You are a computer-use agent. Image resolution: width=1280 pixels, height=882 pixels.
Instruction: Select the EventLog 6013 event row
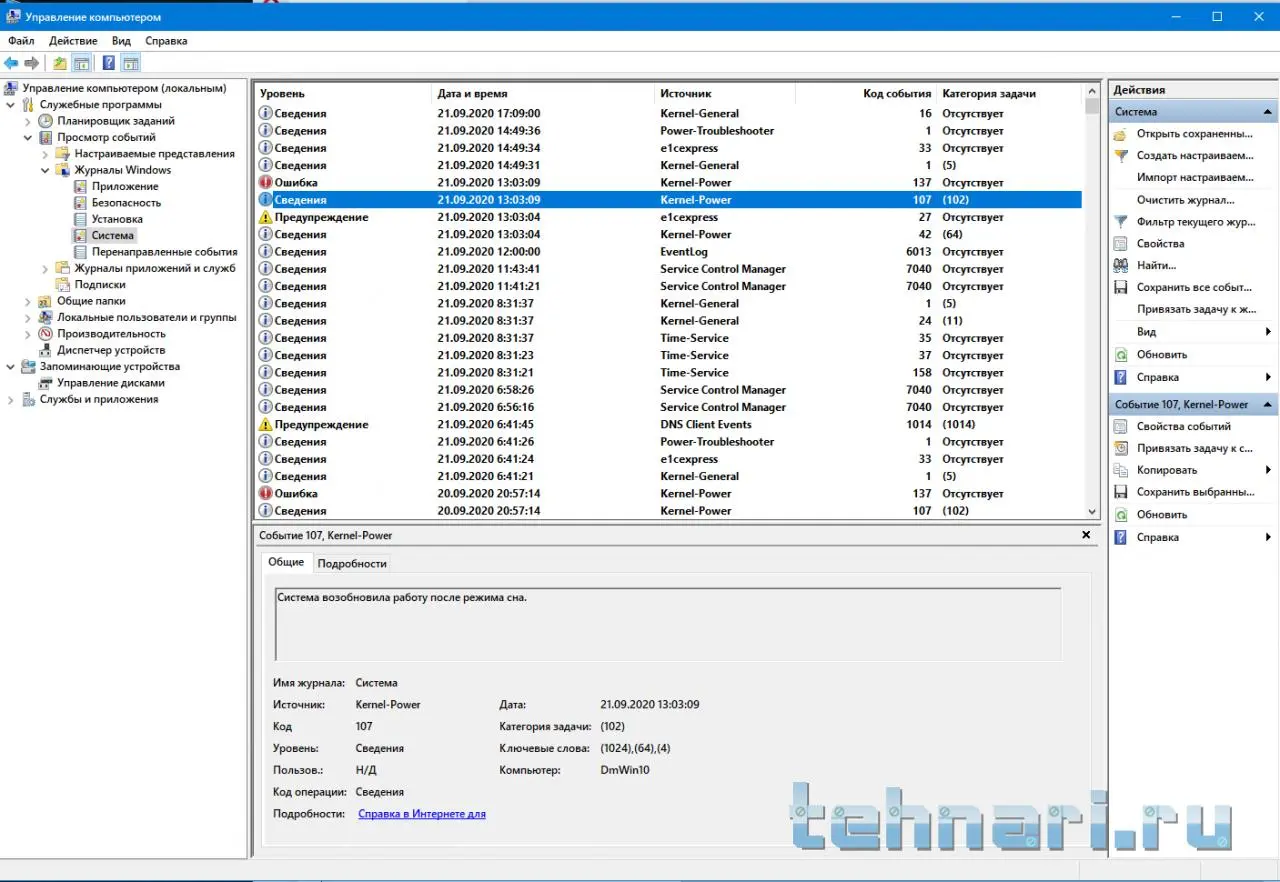(669, 252)
